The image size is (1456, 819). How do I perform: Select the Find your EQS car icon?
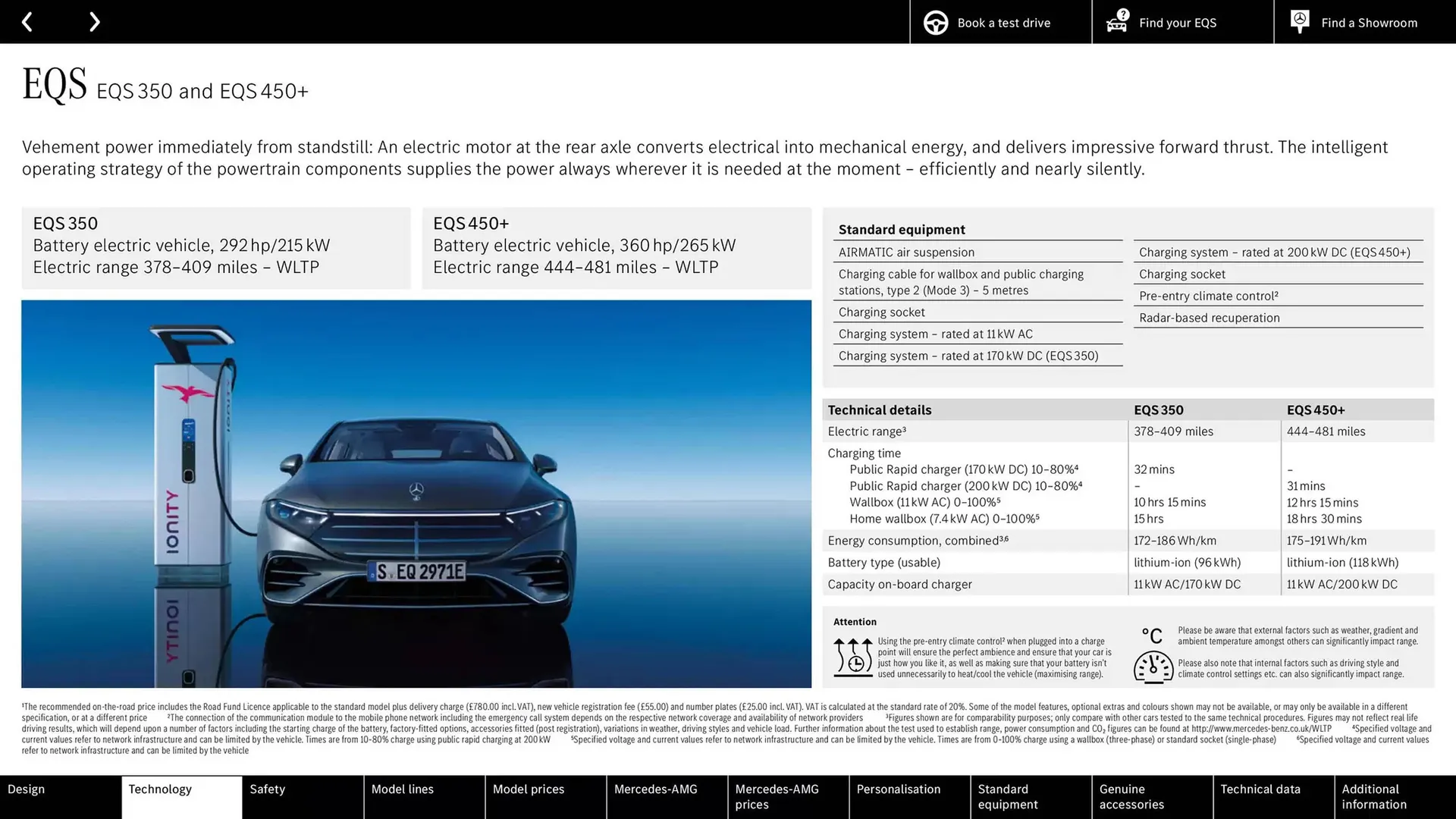pos(1116,22)
